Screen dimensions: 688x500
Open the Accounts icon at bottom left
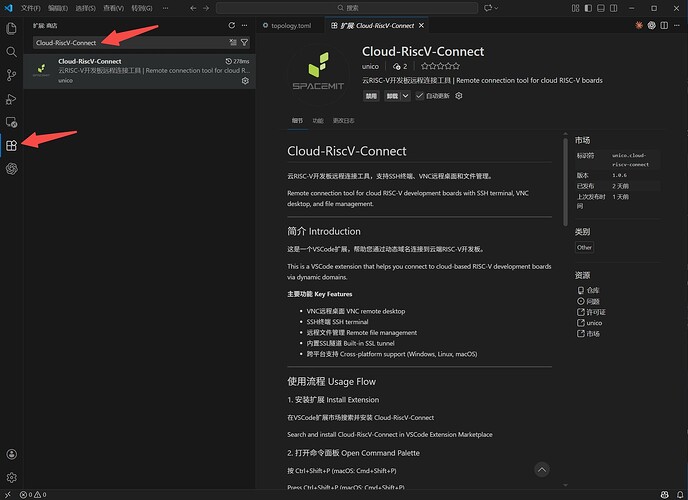(12, 455)
